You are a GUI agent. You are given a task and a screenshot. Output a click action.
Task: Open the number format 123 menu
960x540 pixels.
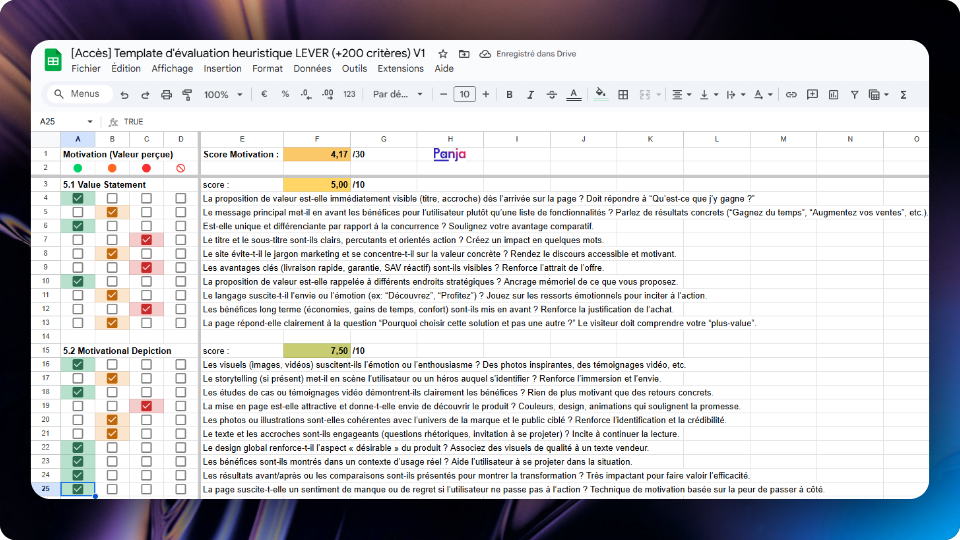[x=349, y=94]
